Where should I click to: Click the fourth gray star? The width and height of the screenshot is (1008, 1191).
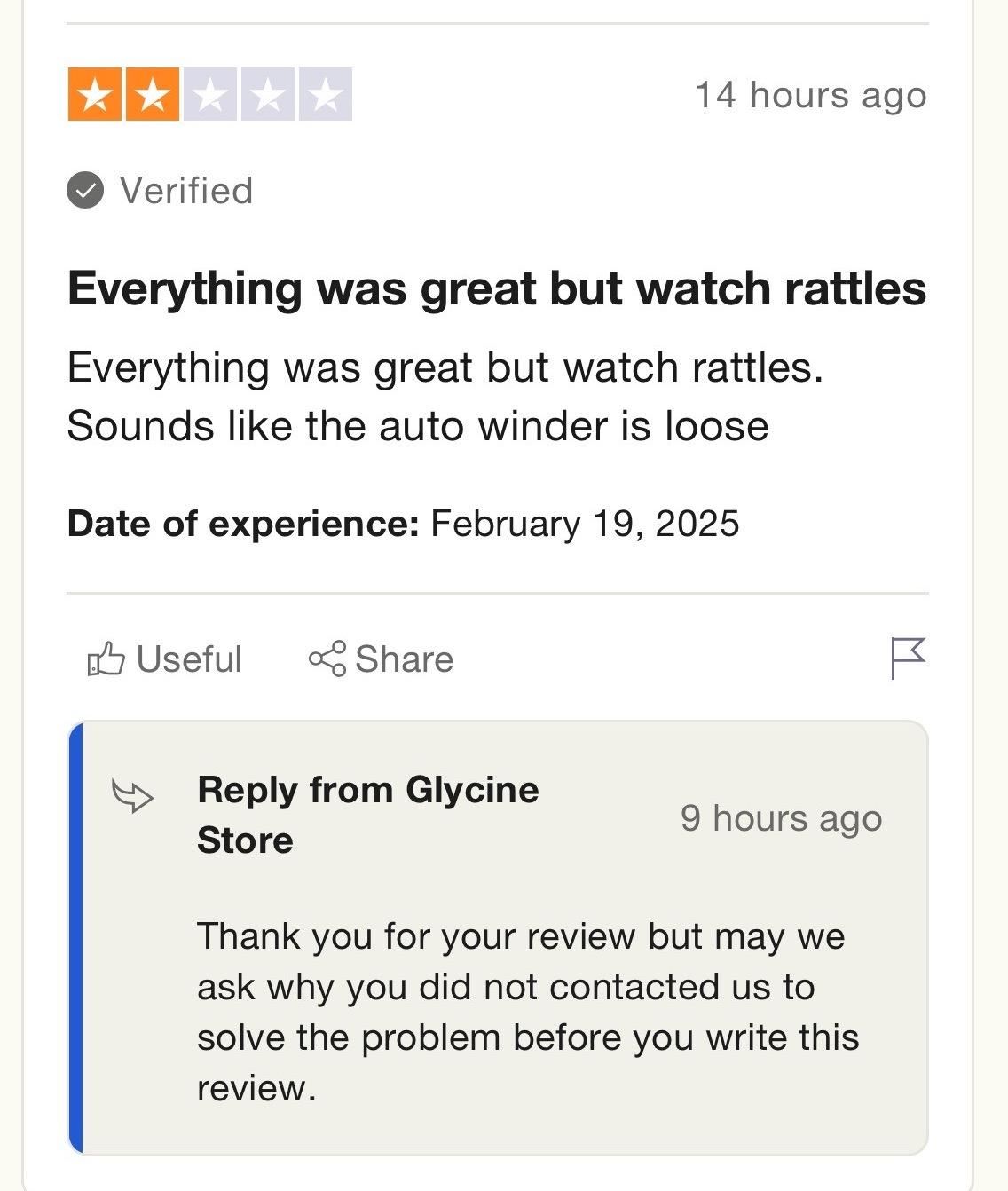click(x=270, y=95)
